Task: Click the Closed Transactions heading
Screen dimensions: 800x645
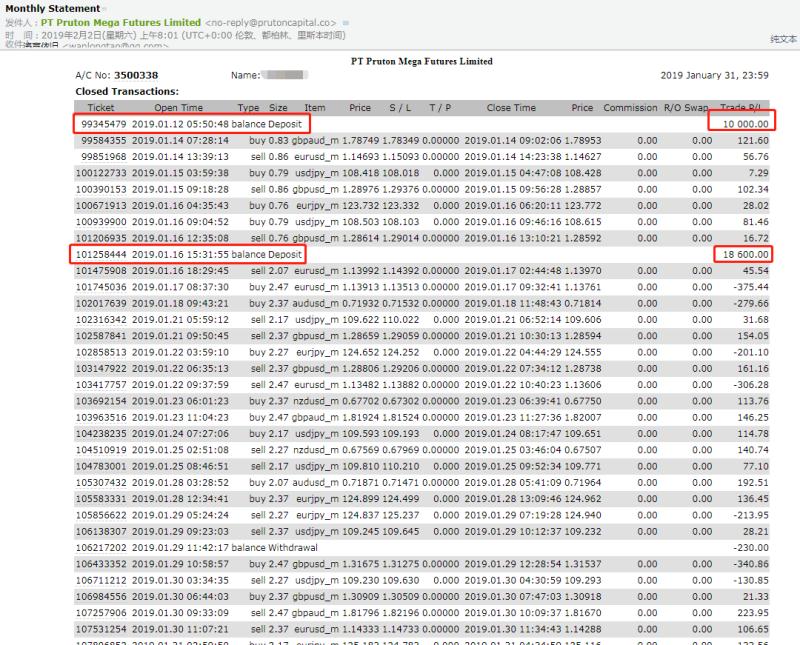Action: tap(127, 91)
